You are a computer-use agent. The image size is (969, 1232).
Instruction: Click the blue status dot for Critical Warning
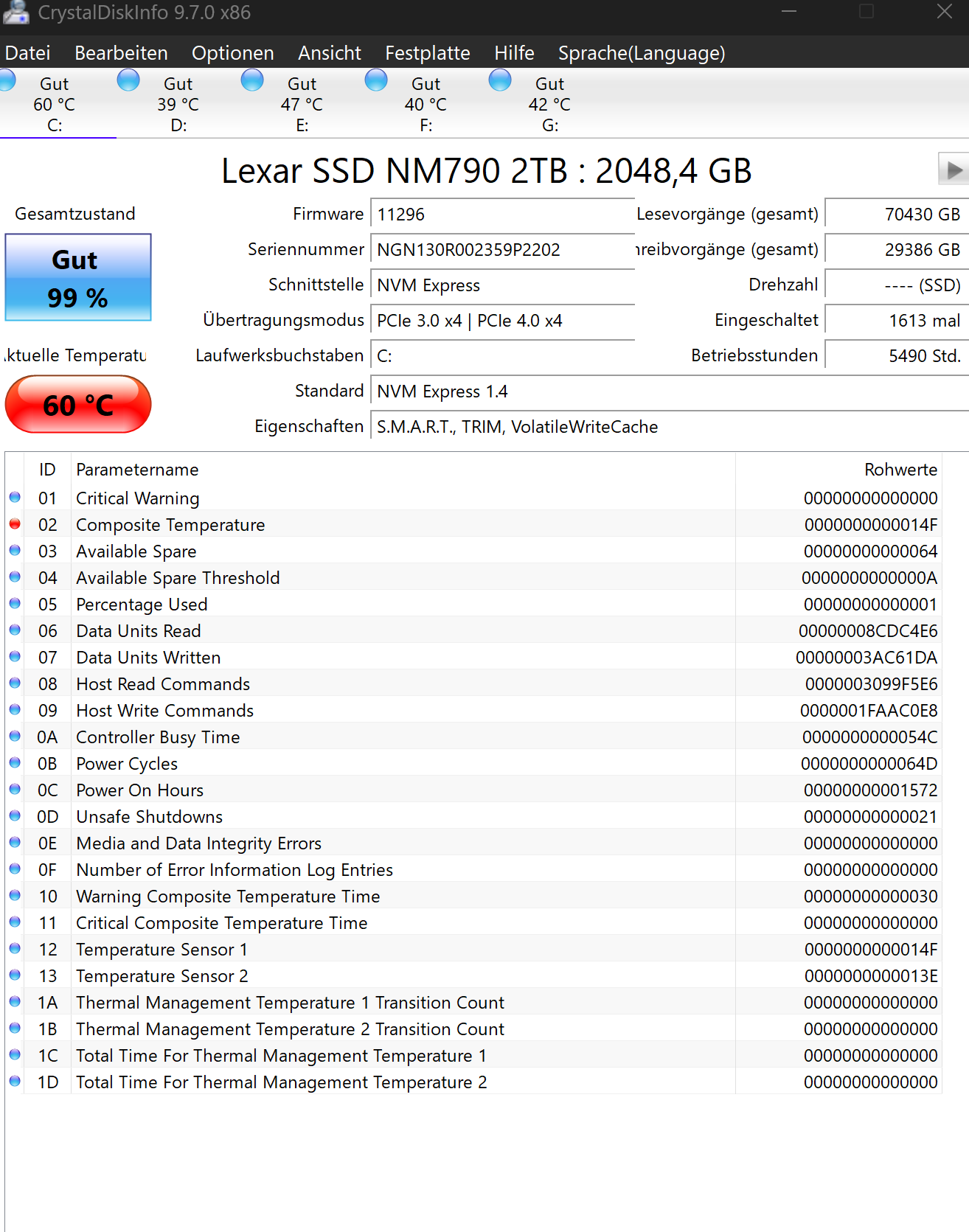(x=15, y=498)
